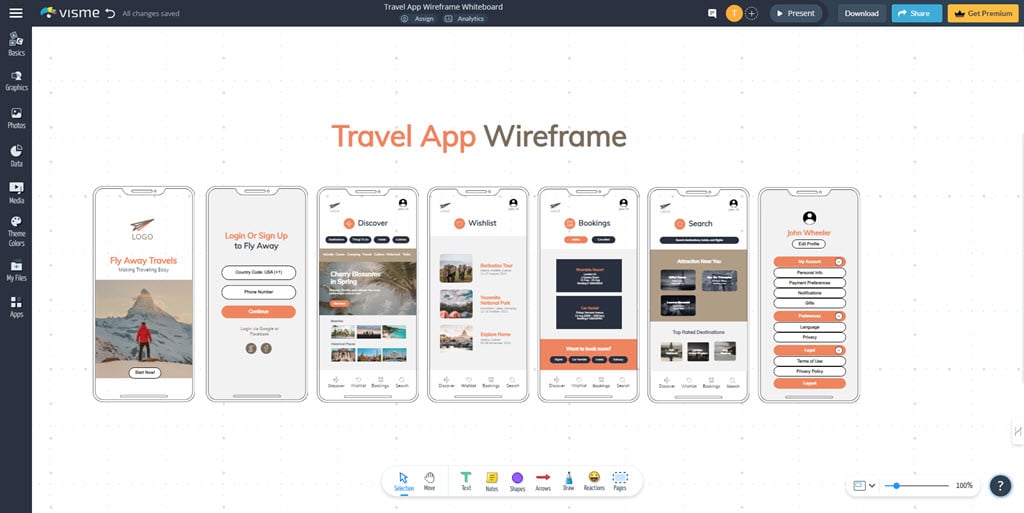Undo the last change
Viewport: 1024px width, 513px height.
click(x=110, y=13)
